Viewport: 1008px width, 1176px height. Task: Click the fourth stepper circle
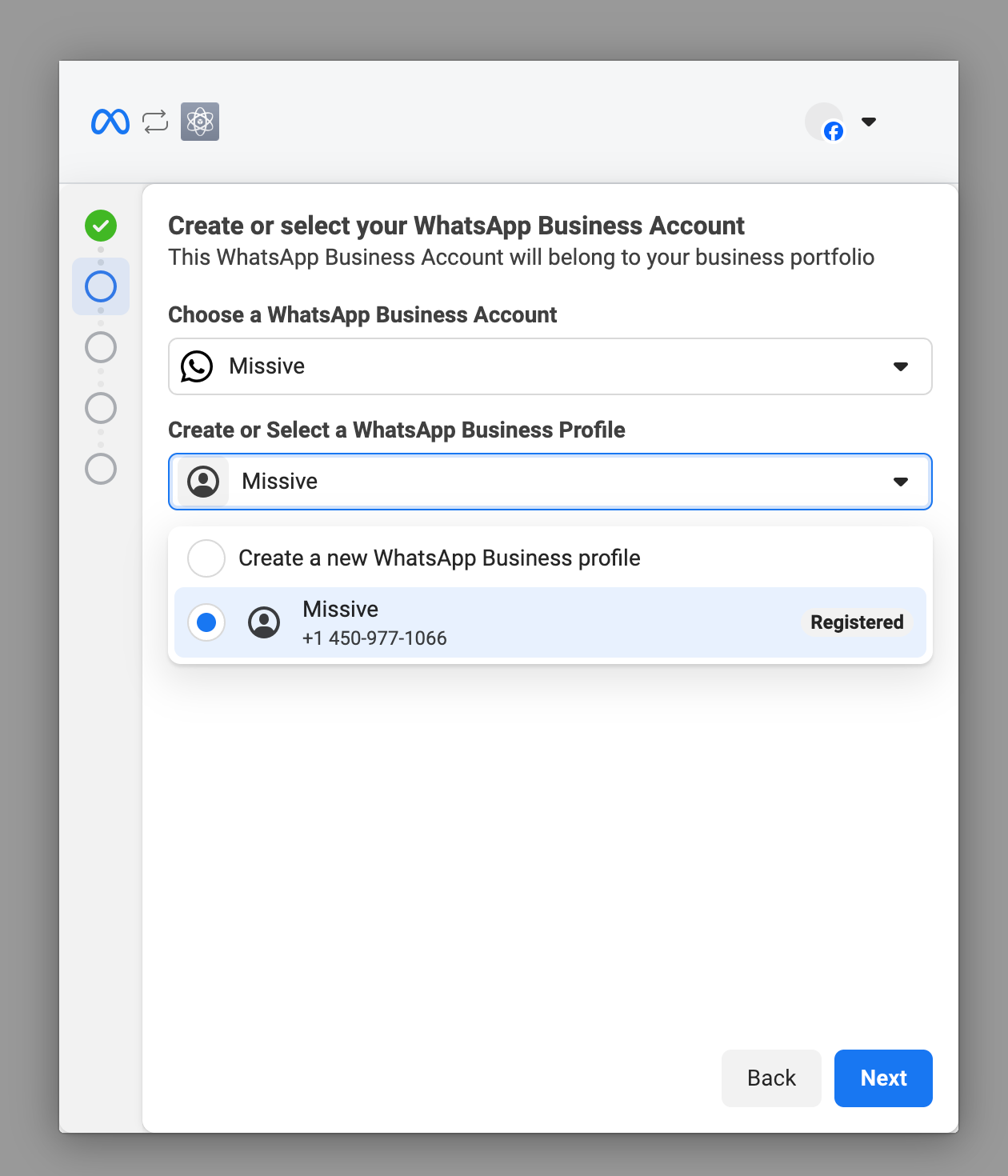(x=100, y=408)
